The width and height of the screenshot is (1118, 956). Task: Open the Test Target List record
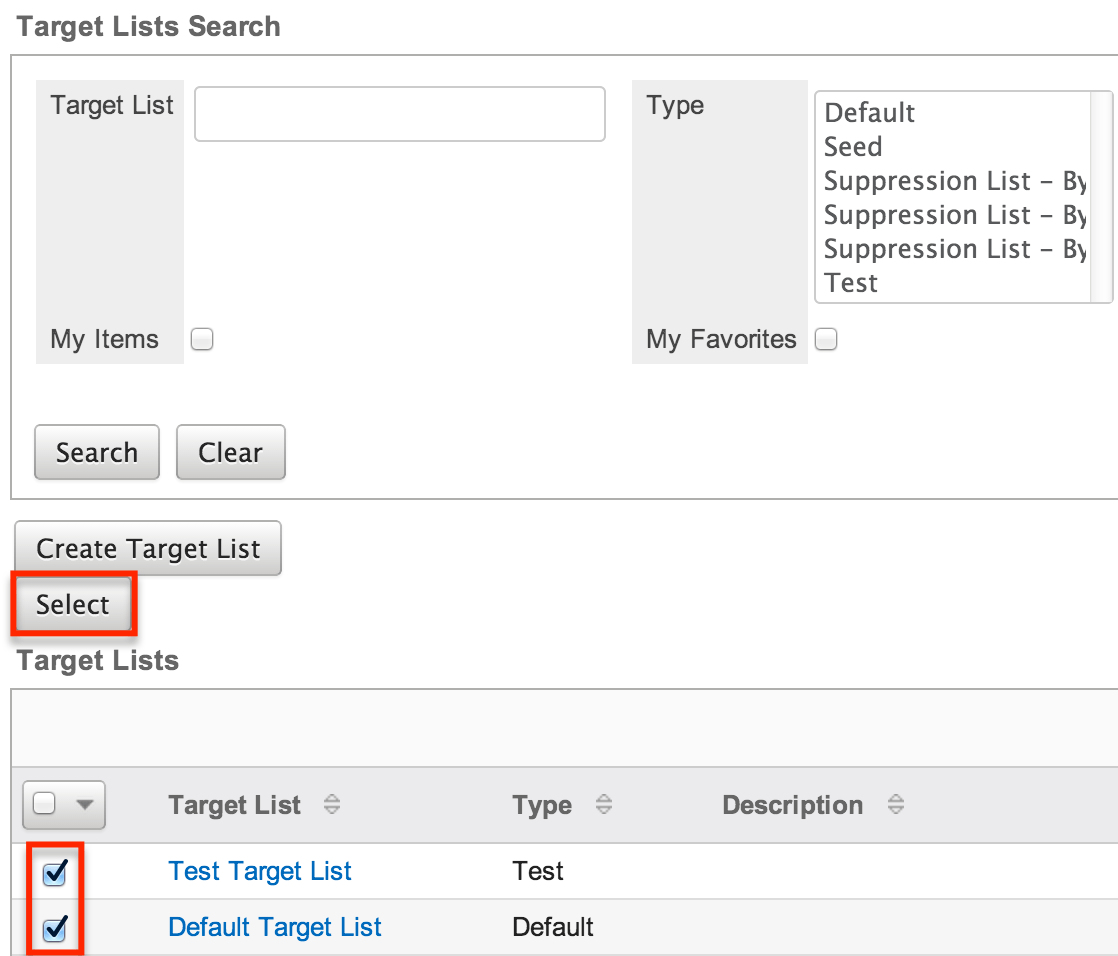coord(259,871)
